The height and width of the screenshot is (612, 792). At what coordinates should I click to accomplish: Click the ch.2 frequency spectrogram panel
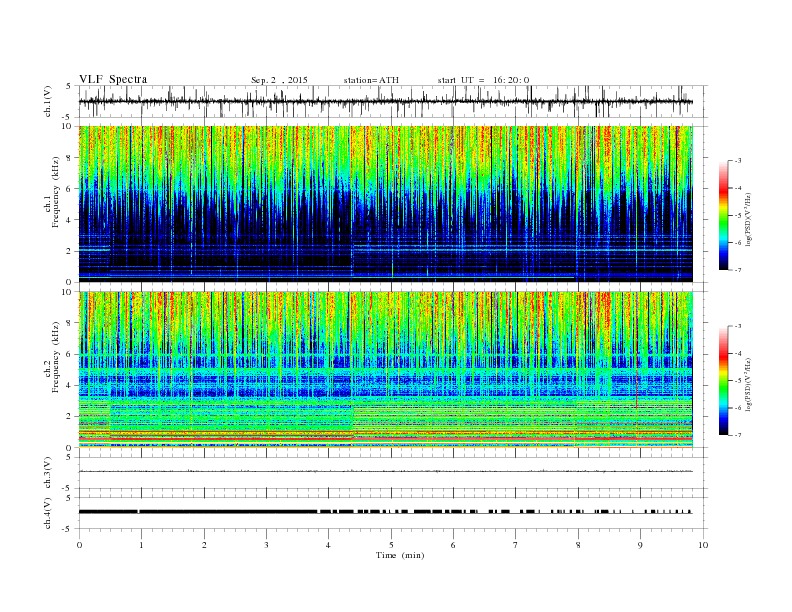click(393, 370)
